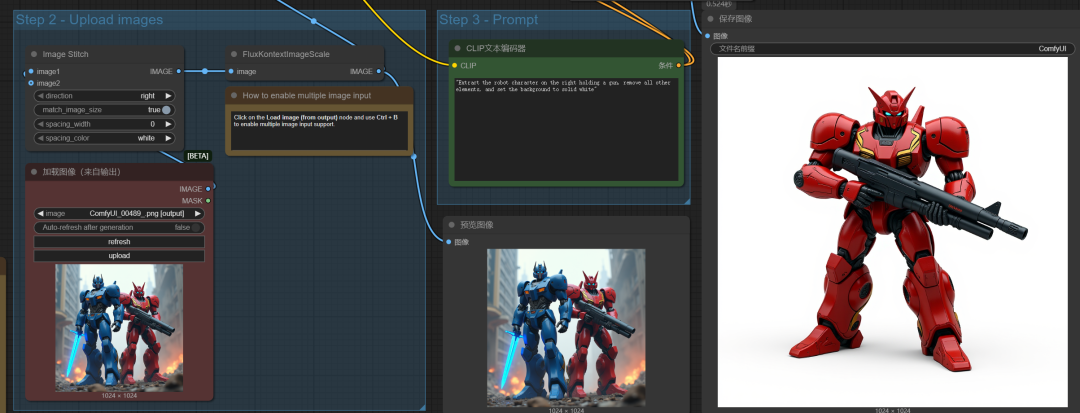
Task: Click the 图像 input socket of 保存图像
Action: click(x=707, y=36)
